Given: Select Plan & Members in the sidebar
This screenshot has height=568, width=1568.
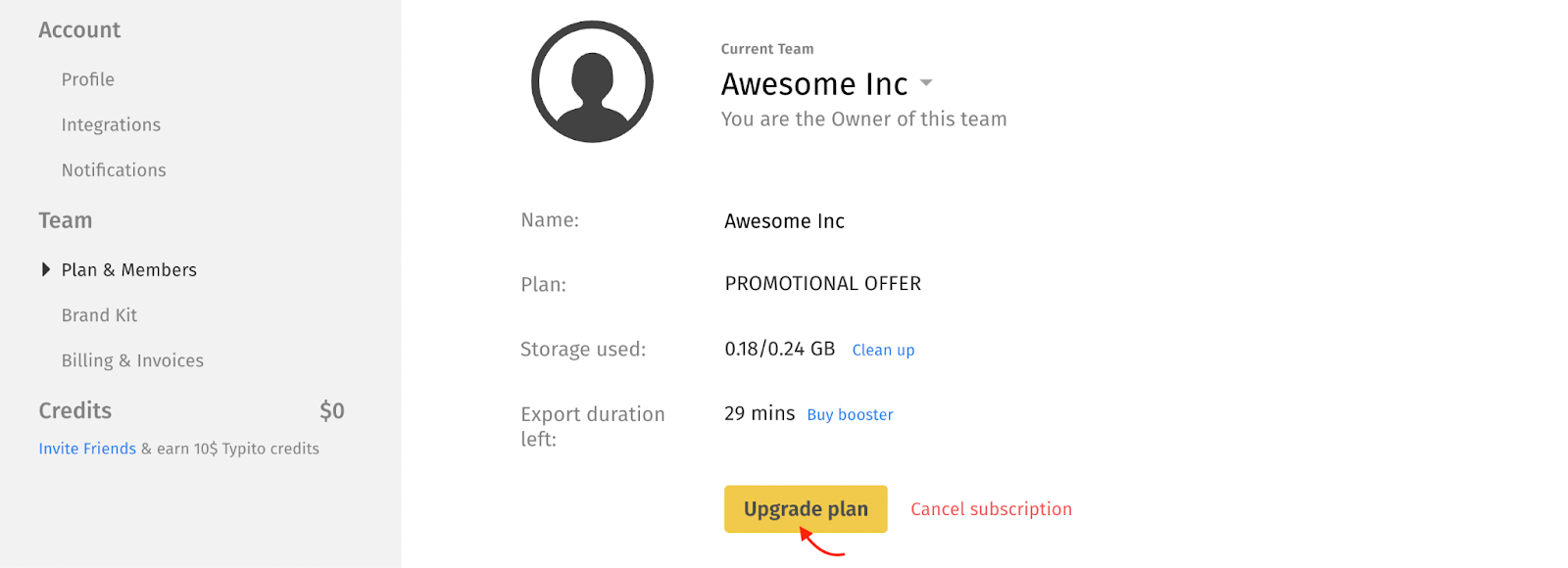Looking at the screenshot, I should (129, 270).
